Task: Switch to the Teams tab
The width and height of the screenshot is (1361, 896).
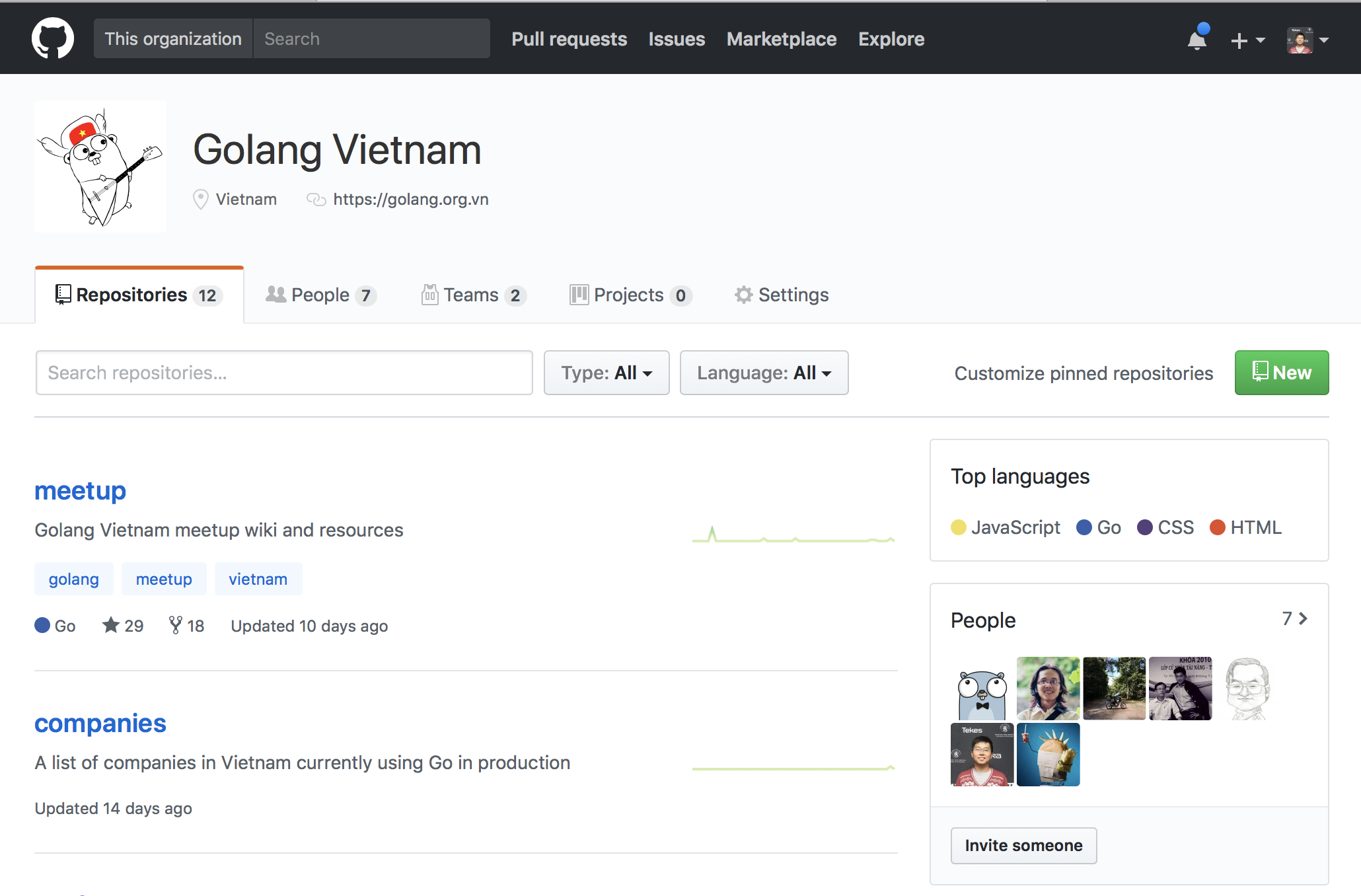Action: click(x=473, y=295)
